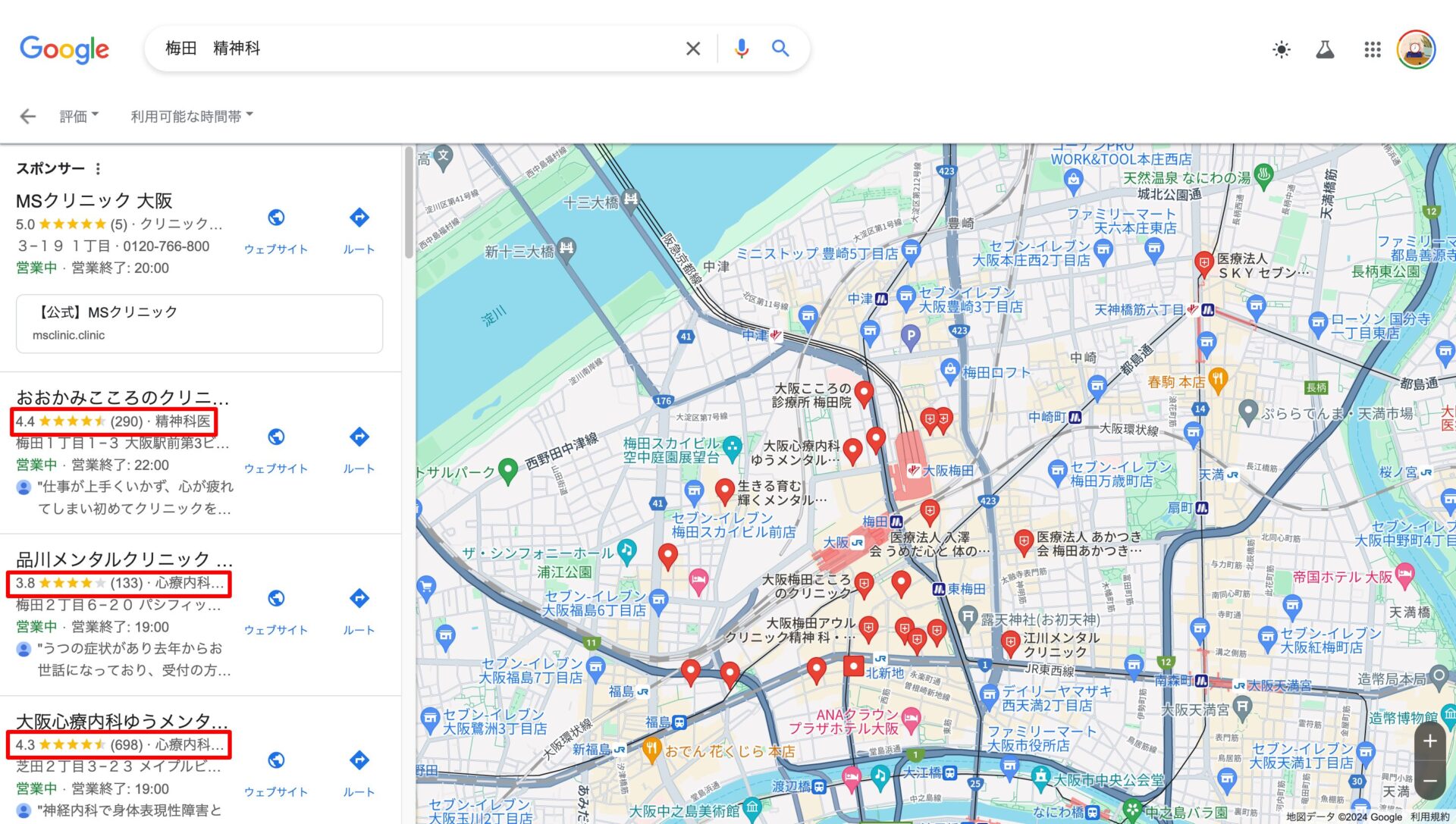1456x824 pixels.
Task: Click the 梅田スカイビル 空中庭園展望台 marker
Action: click(x=732, y=448)
